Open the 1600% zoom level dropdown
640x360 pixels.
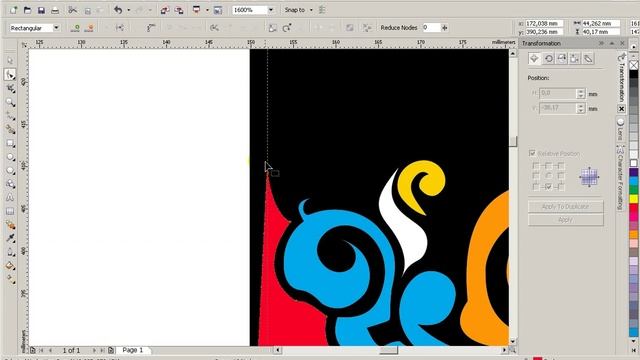(271, 10)
